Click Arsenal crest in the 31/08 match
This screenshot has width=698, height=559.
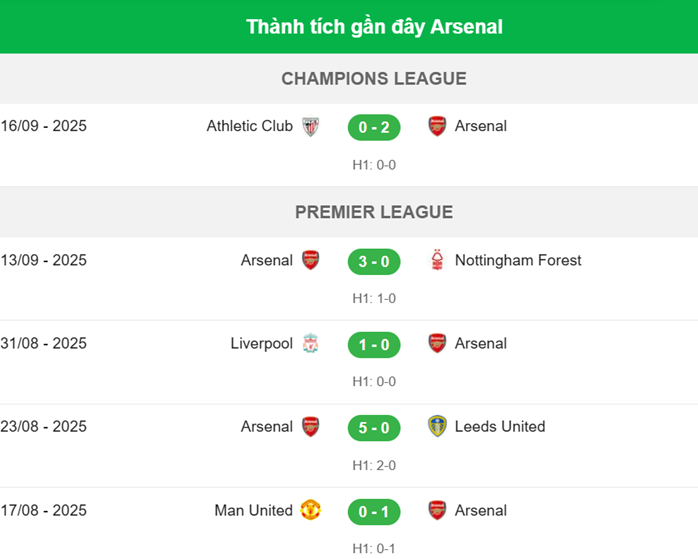pos(437,344)
